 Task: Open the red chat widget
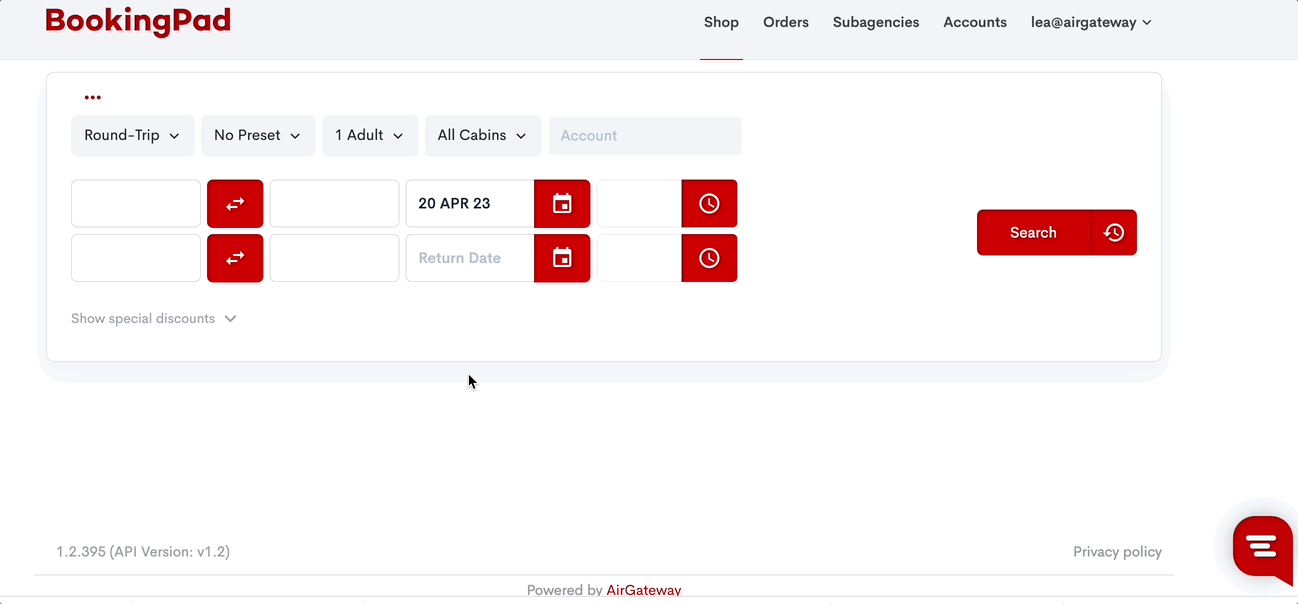(x=1262, y=546)
